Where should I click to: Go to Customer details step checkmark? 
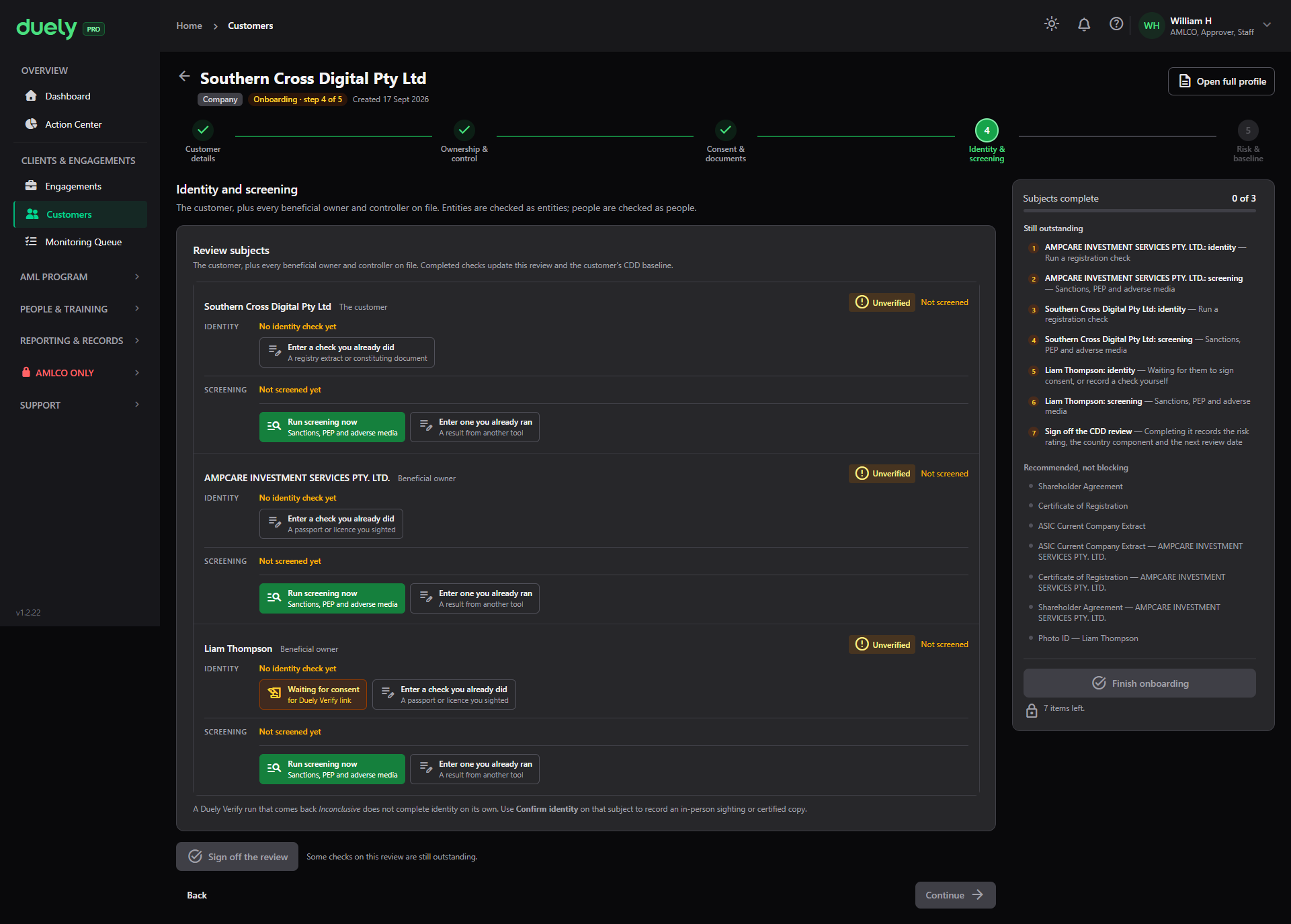[x=203, y=130]
